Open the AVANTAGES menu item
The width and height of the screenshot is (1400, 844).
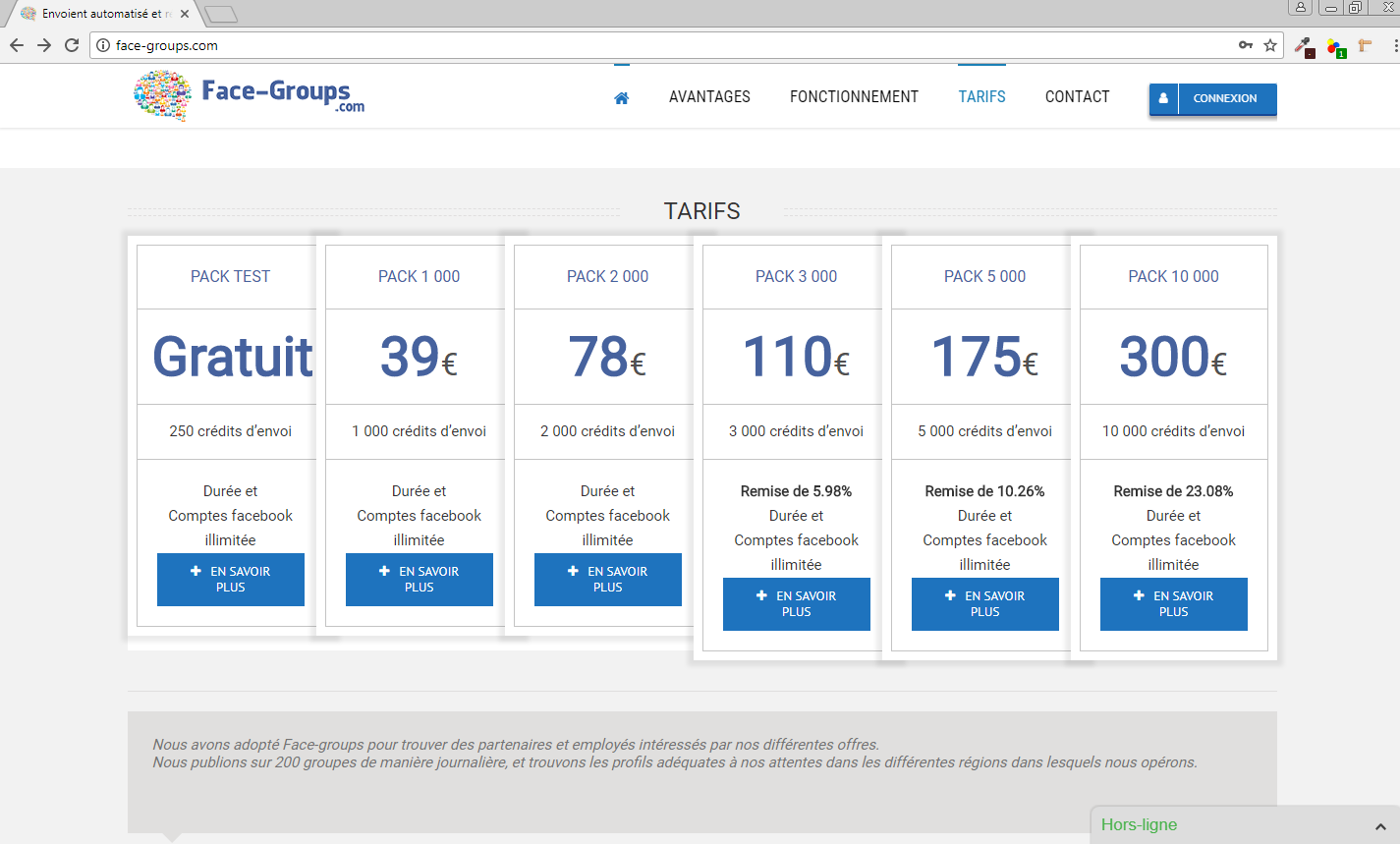[x=709, y=97]
